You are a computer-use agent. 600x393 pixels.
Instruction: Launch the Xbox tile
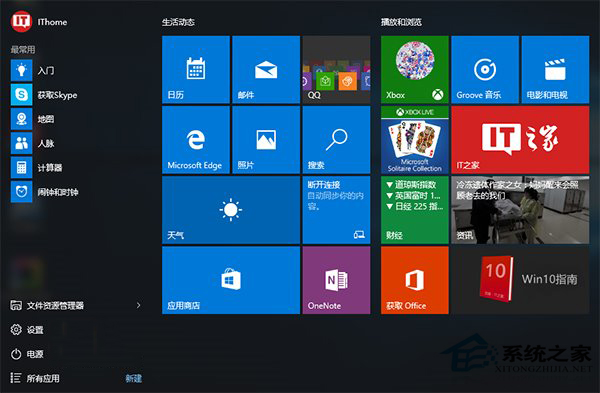click(415, 70)
